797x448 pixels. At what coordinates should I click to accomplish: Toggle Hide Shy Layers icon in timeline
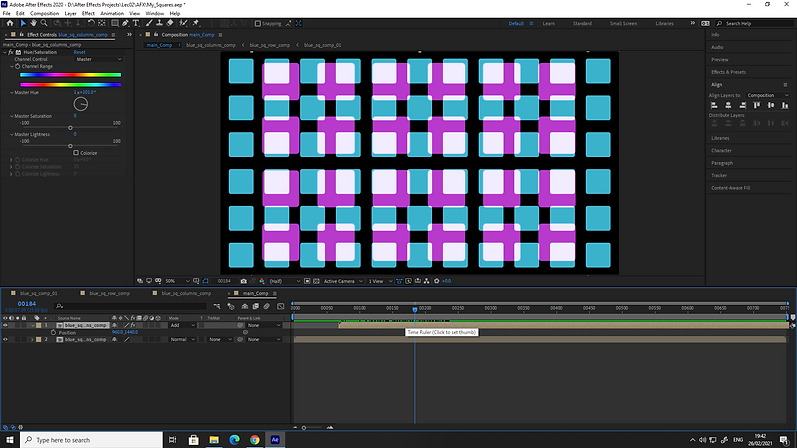click(244, 306)
